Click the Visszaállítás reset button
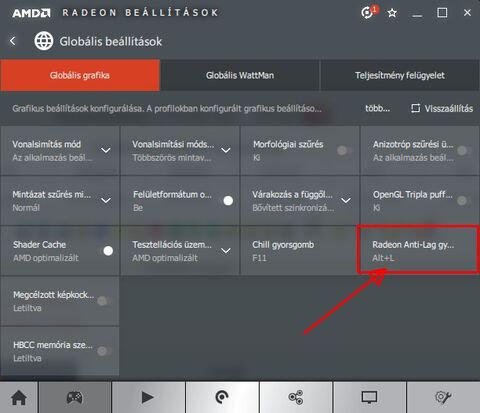 [442, 108]
